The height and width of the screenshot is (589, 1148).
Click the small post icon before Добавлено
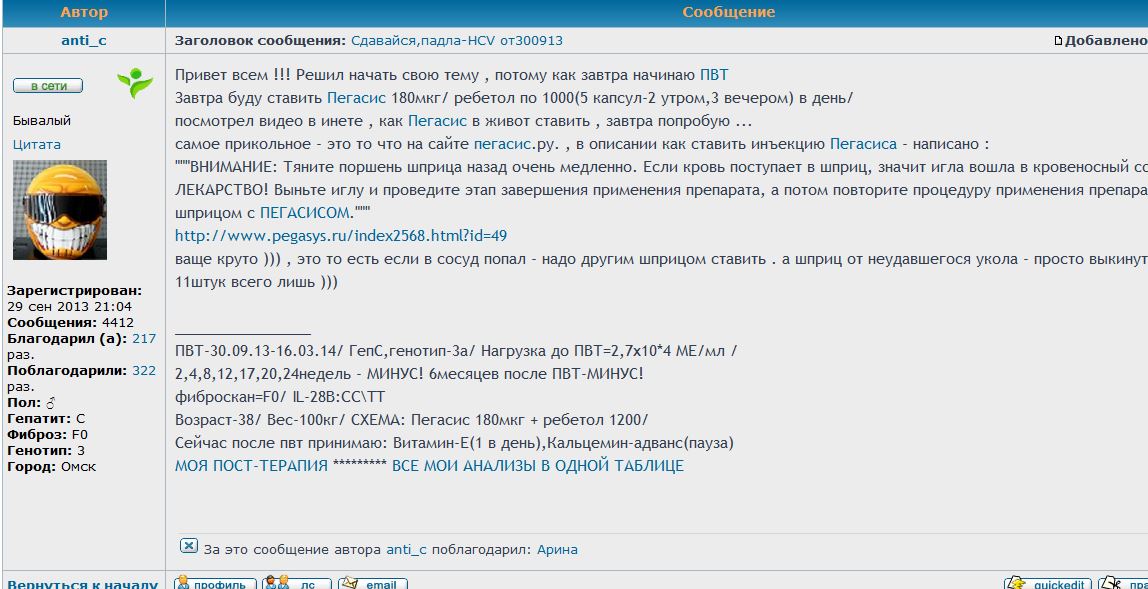click(x=1058, y=41)
